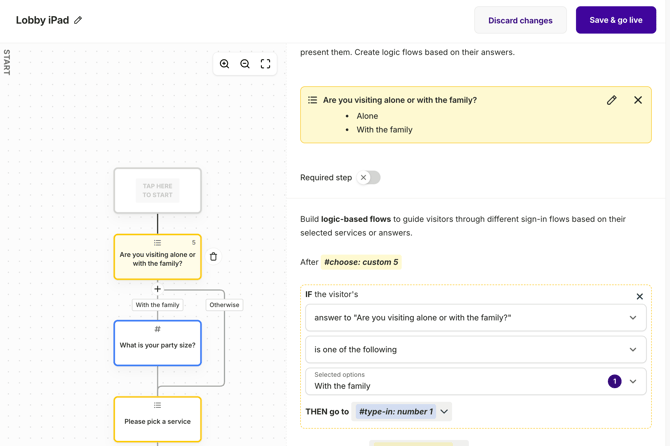Viewport: 670px width, 446px height.
Task: Open the answer to question dropdown
Action: tap(476, 318)
